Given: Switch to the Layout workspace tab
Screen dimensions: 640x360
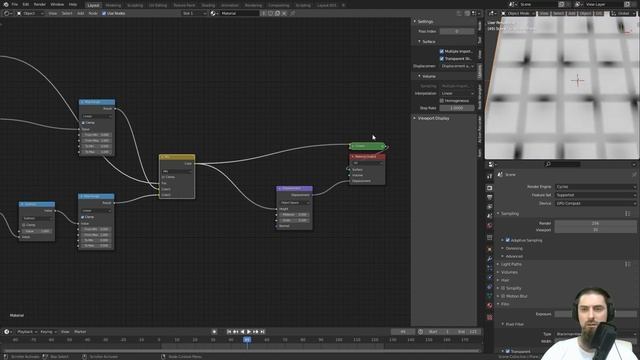Looking at the screenshot, I should [x=93, y=5].
